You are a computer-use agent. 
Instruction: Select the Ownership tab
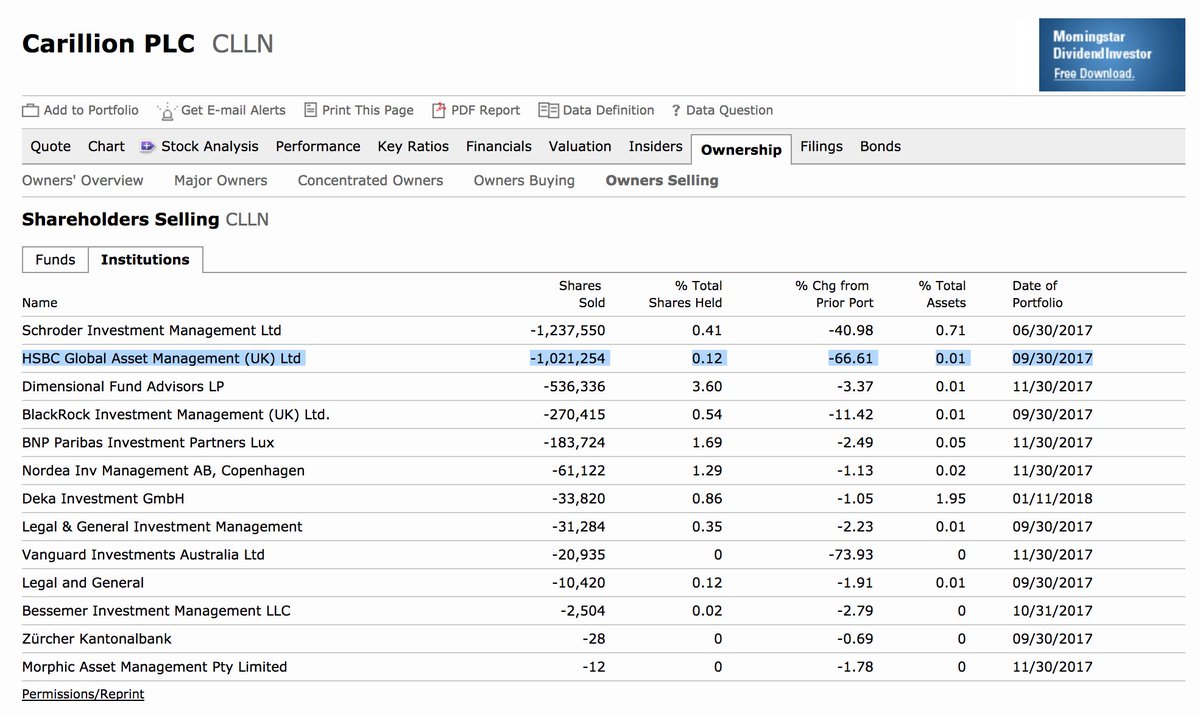741,149
